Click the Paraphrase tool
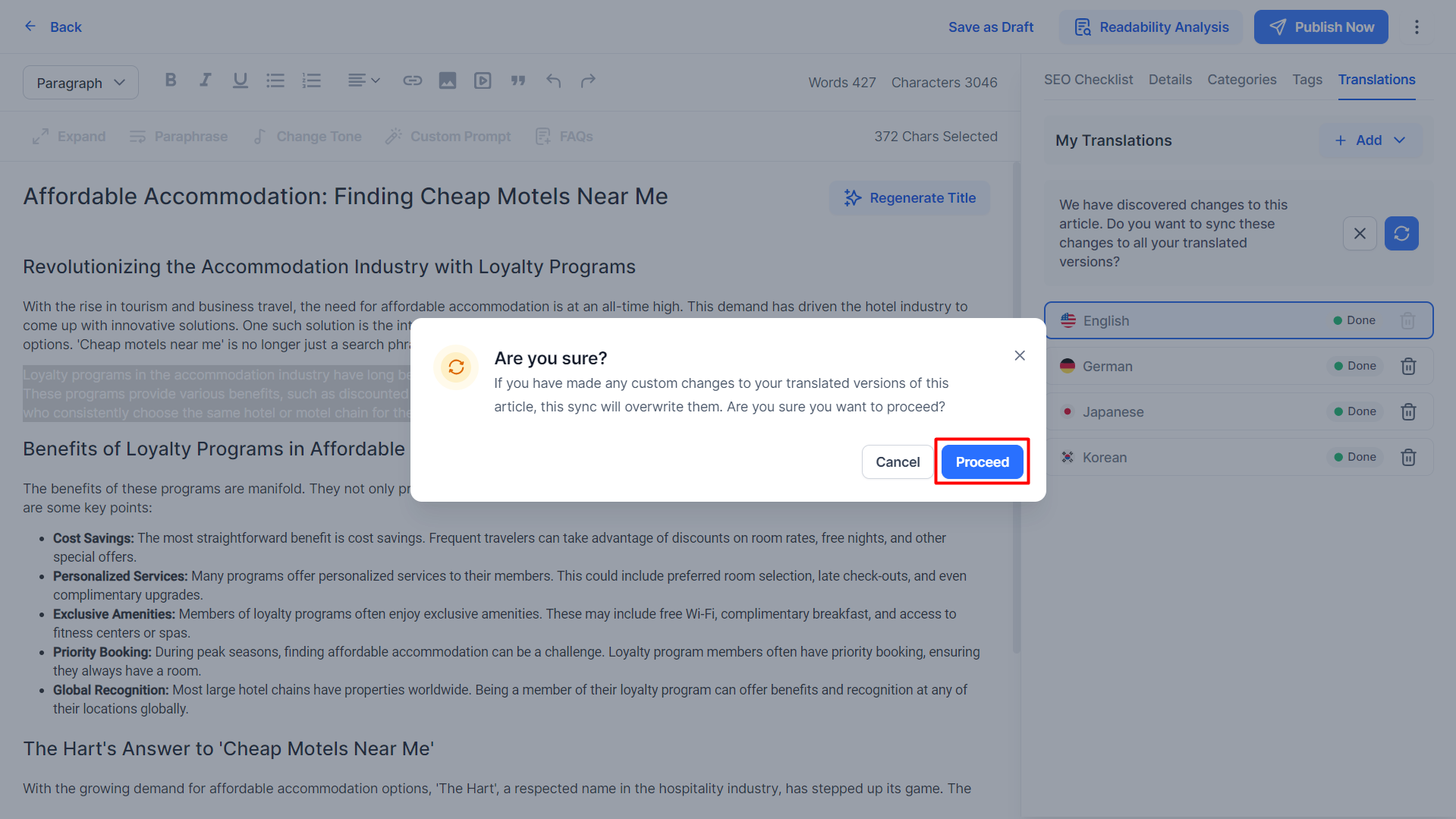This screenshot has height=819, width=1456. pos(179,137)
